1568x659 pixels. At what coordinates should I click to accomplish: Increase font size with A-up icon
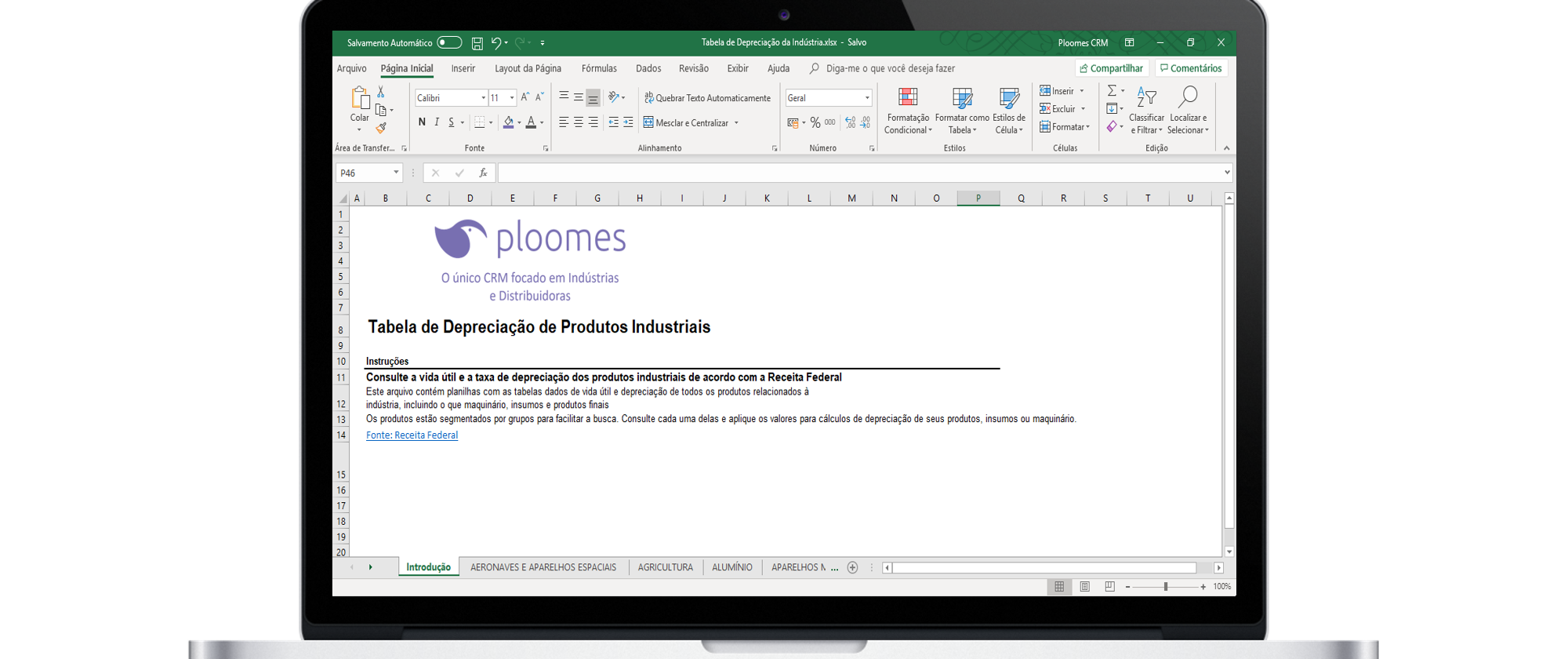tap(525, 97)
